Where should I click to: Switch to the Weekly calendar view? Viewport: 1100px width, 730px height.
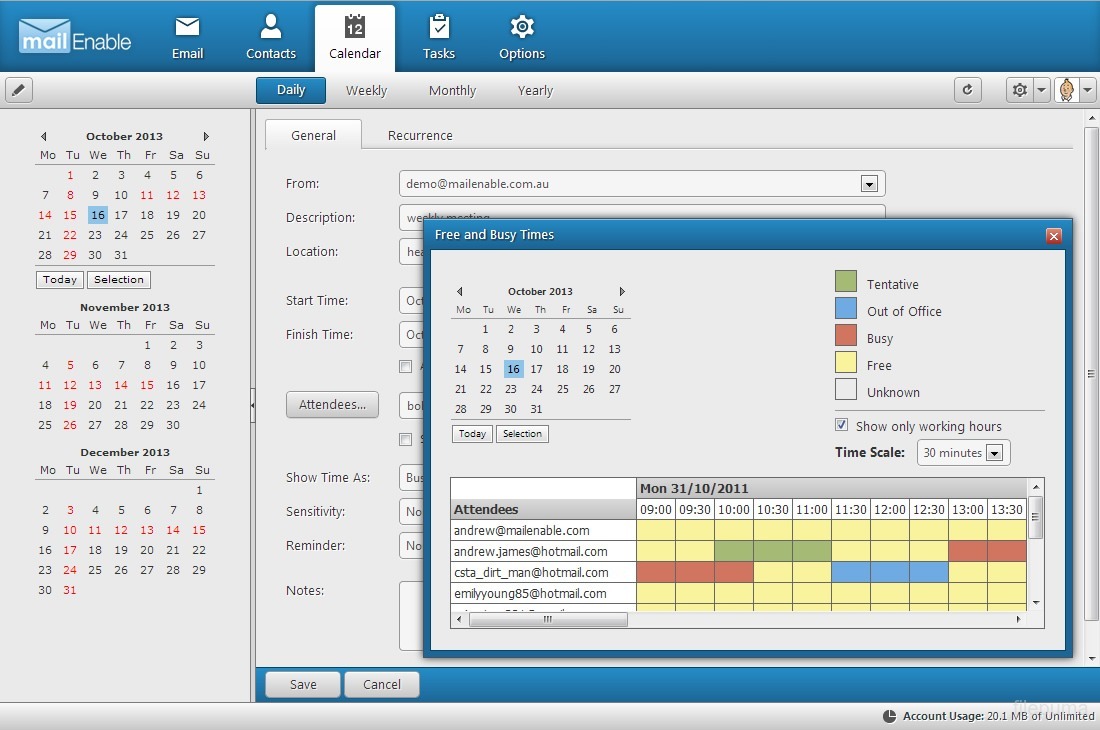pos(366,90)
